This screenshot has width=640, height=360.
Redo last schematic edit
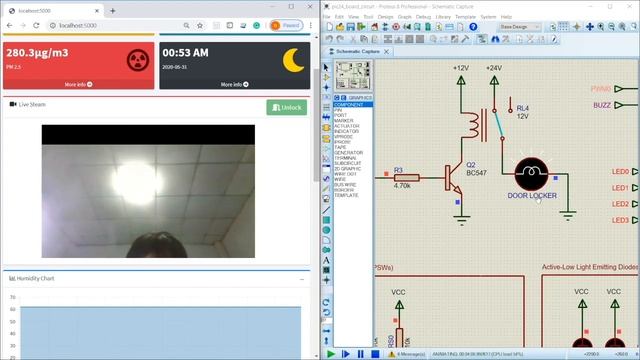click(x=340, y=39)
